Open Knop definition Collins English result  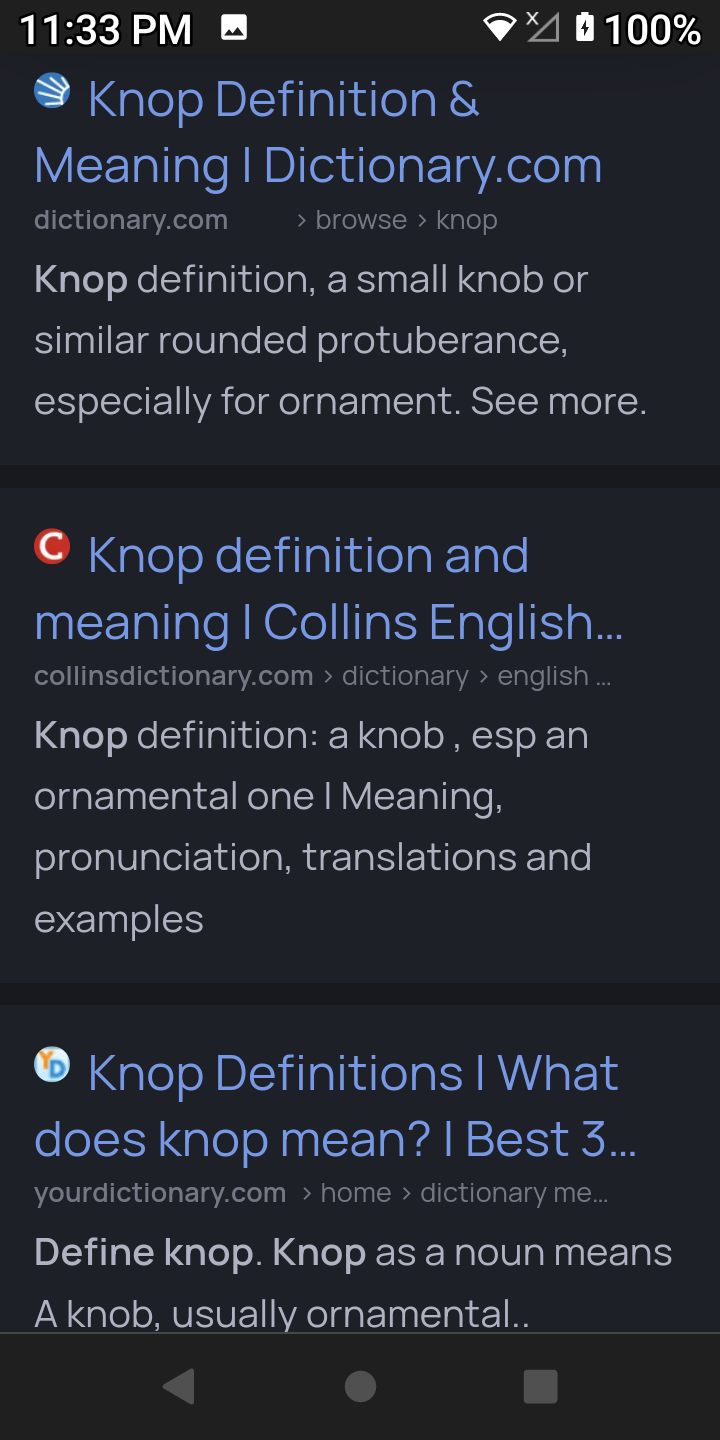click(x=328, y=588)
